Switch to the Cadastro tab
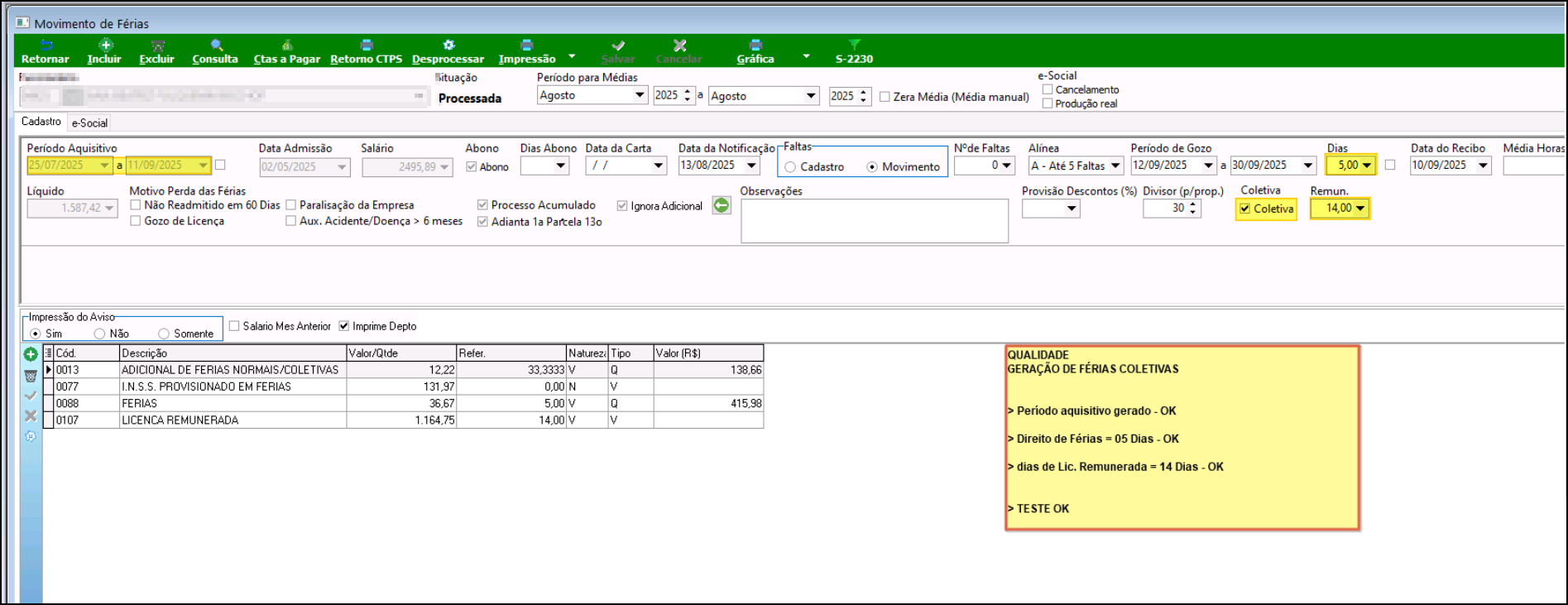 pos(41,122)
